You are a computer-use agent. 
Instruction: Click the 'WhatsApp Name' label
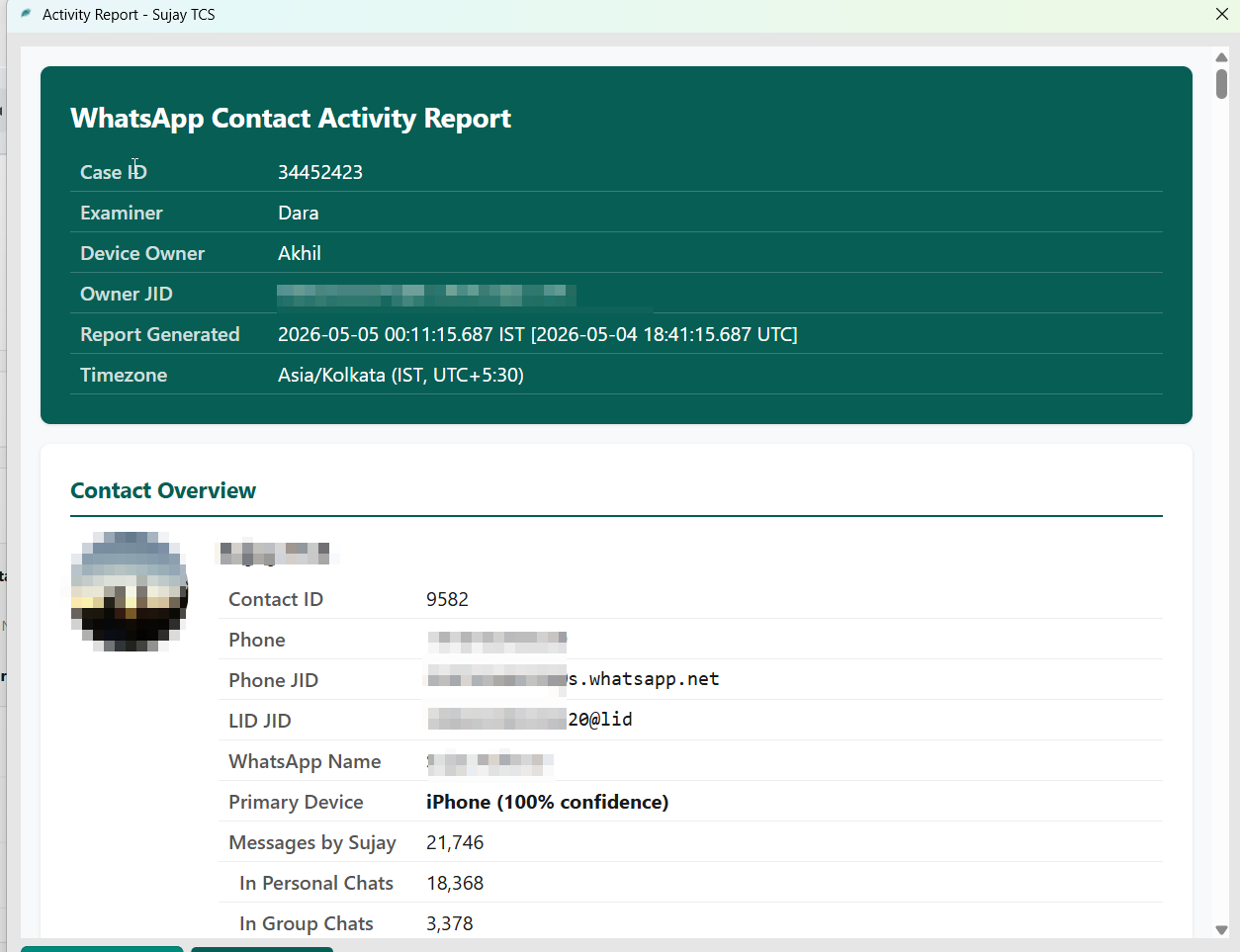coord(305,761)
